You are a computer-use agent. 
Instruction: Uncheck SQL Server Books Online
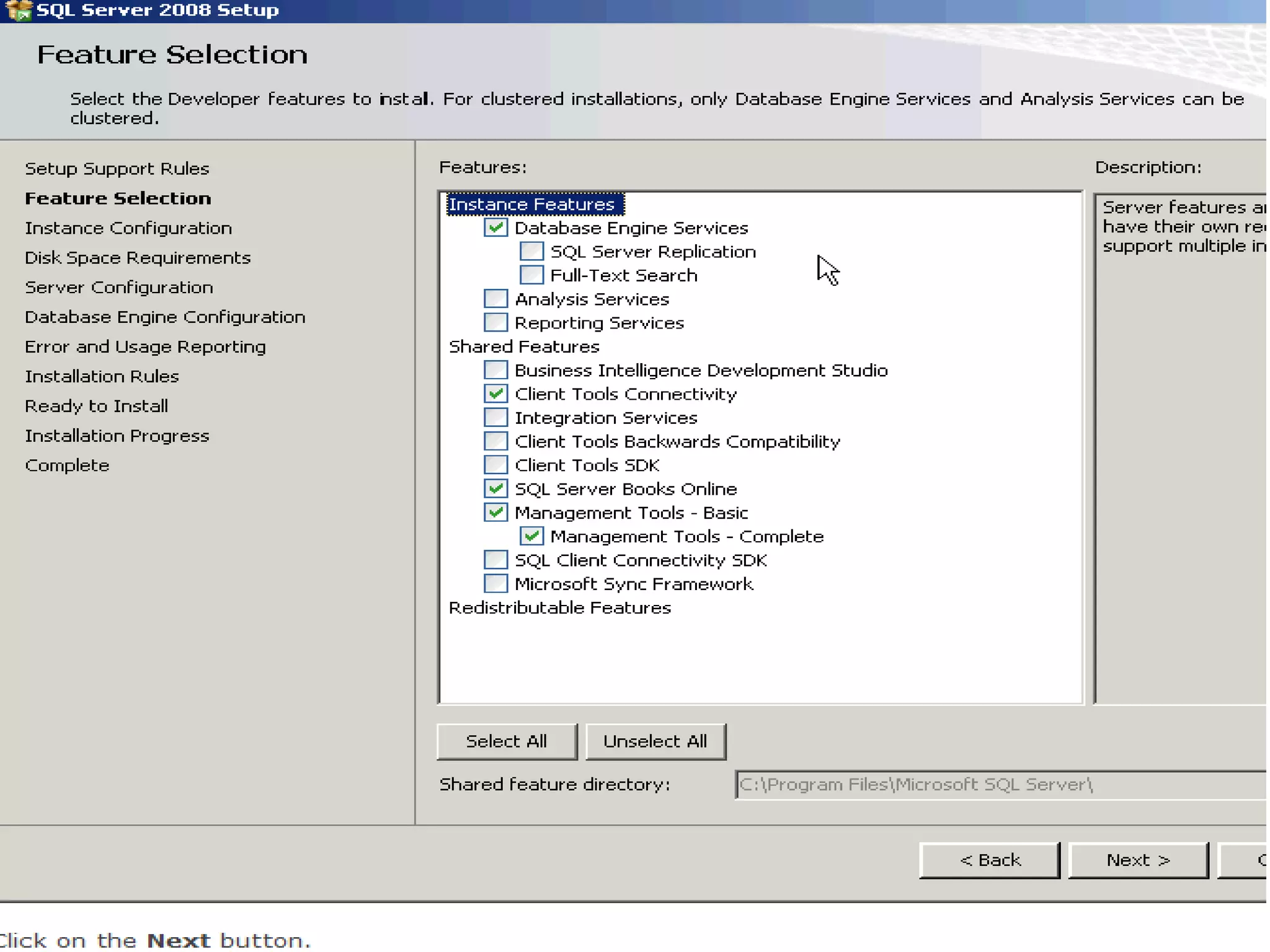pos(495,489)
